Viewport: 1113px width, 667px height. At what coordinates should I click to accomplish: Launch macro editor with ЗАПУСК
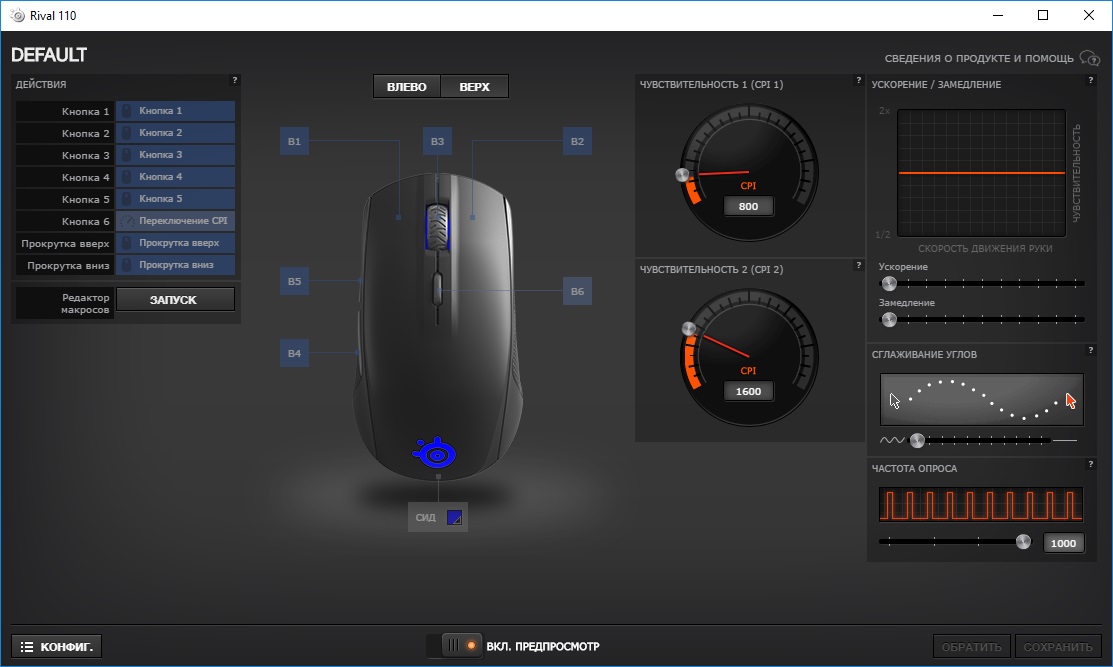point(175,299)
